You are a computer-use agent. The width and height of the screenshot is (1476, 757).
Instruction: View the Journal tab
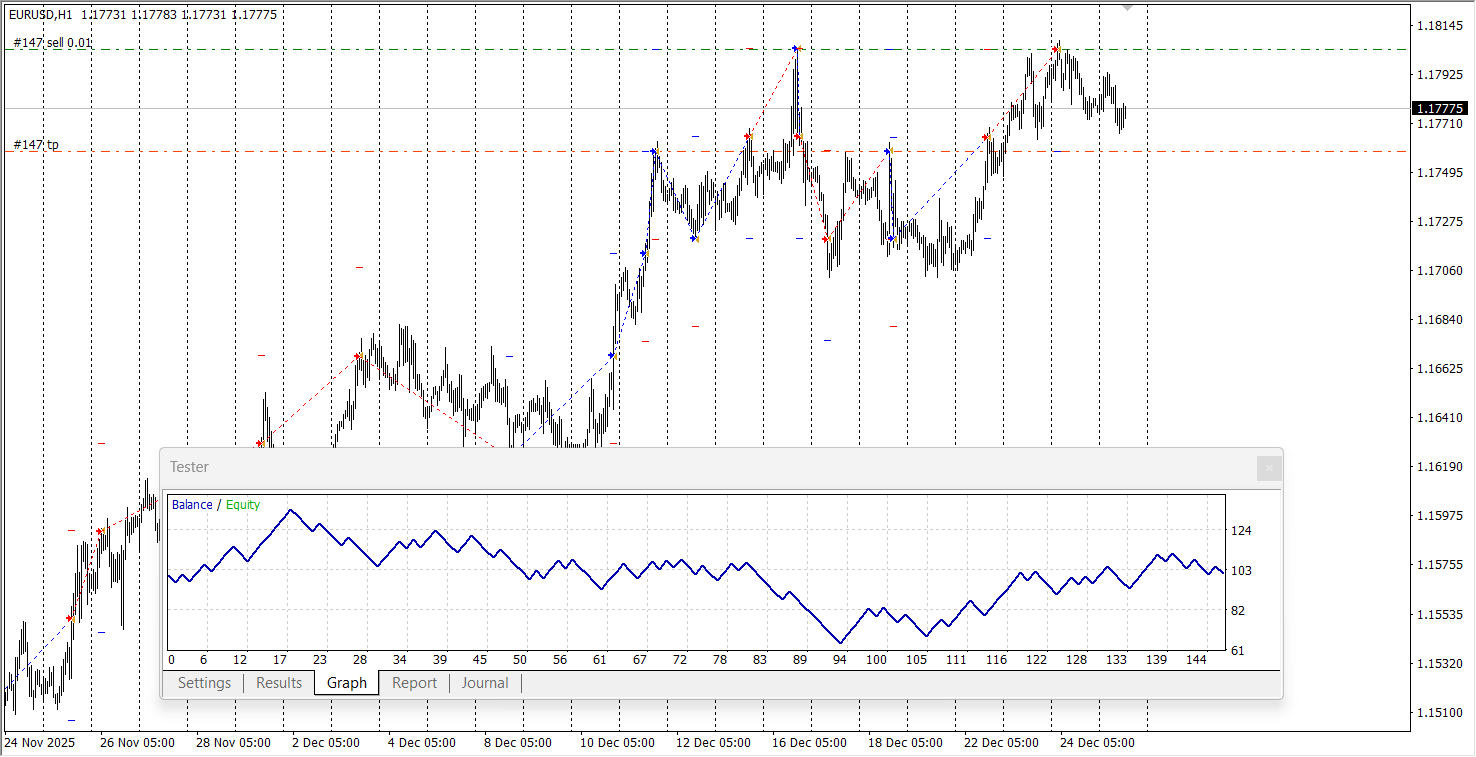(485, 683)
